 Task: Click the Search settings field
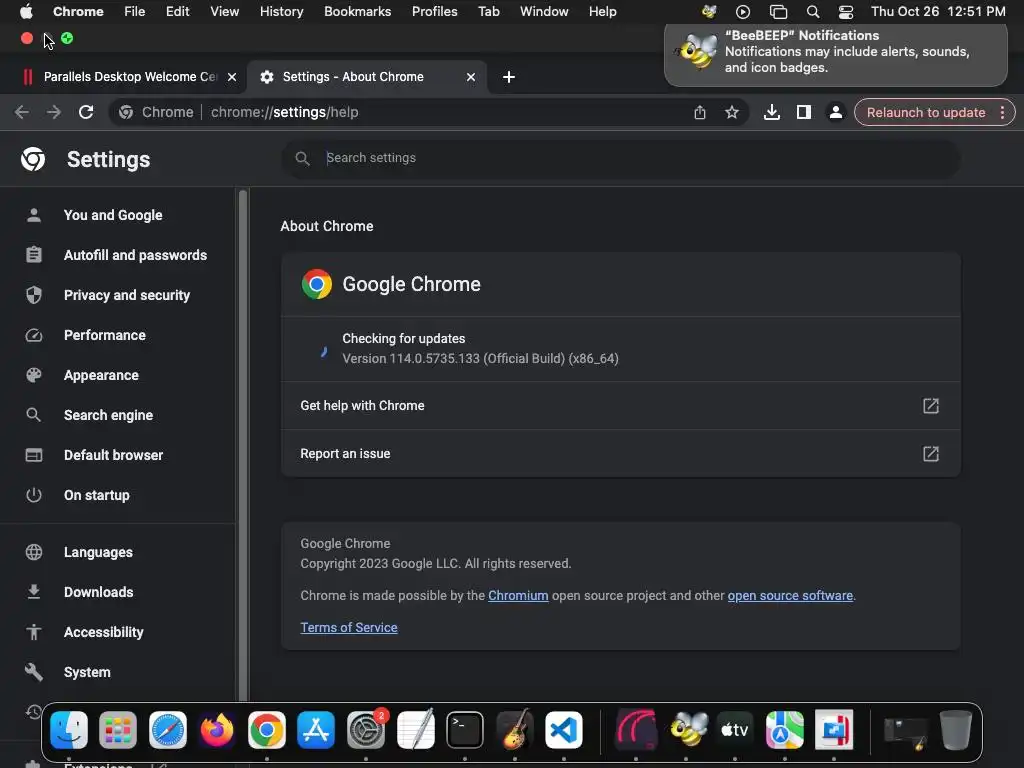620,158
